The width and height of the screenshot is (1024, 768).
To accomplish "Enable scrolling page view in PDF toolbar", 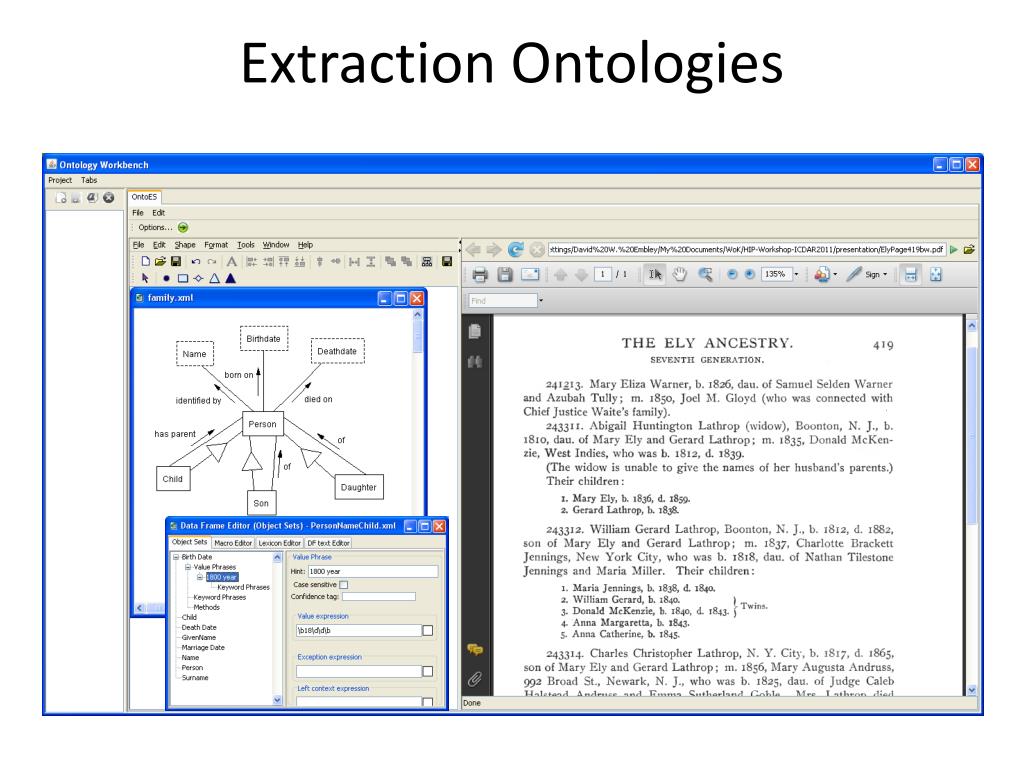I will pyautogui.click(x=910, y=274).
